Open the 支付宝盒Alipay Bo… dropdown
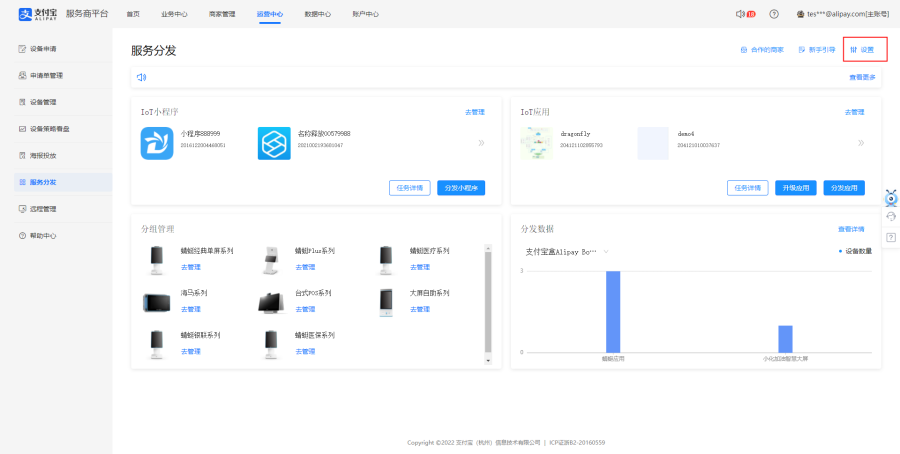Screen dimensions: 900x454 point(567,251)
